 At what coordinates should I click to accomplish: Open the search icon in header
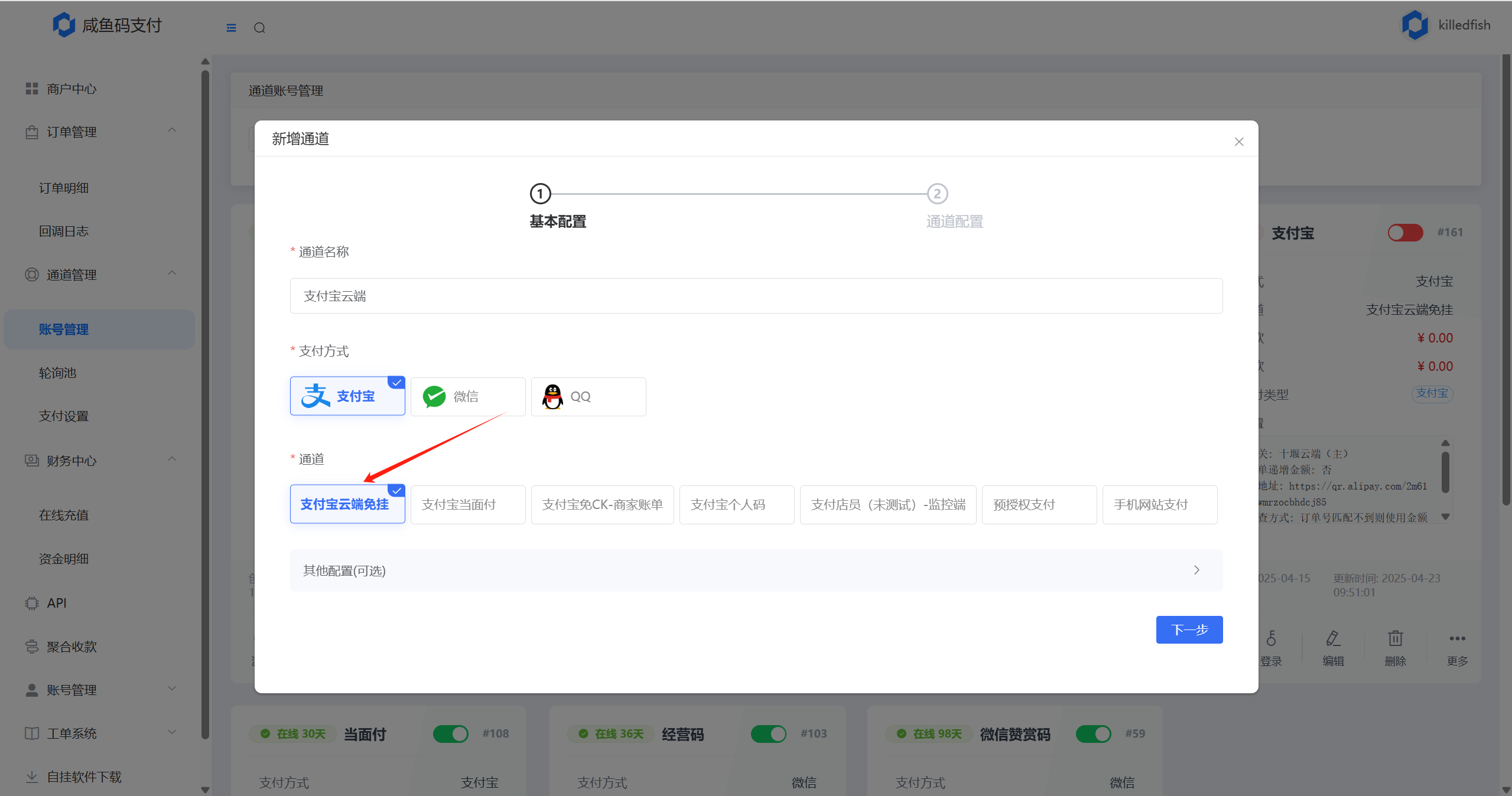[259, 28]
